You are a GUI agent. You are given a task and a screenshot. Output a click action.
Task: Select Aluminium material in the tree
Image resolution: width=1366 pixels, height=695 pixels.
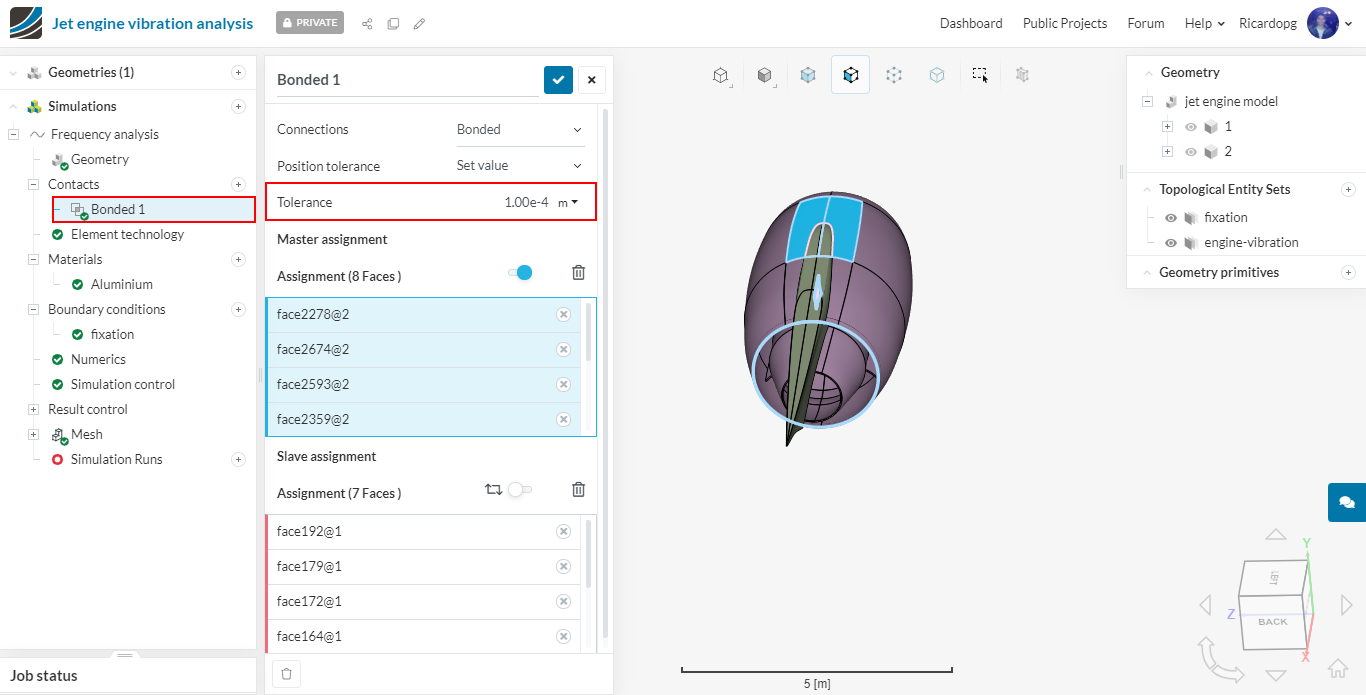tap(122, 284)
